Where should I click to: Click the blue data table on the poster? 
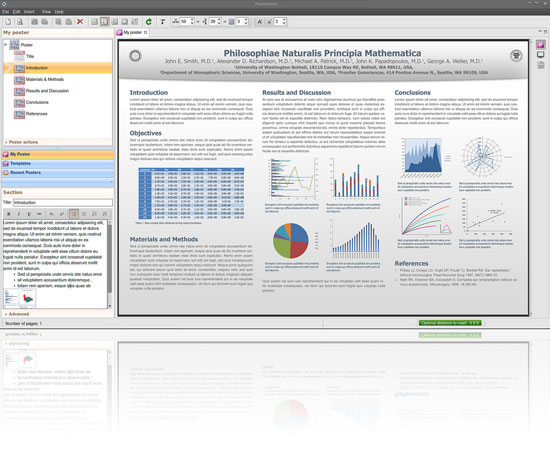[x=191, y=194]
